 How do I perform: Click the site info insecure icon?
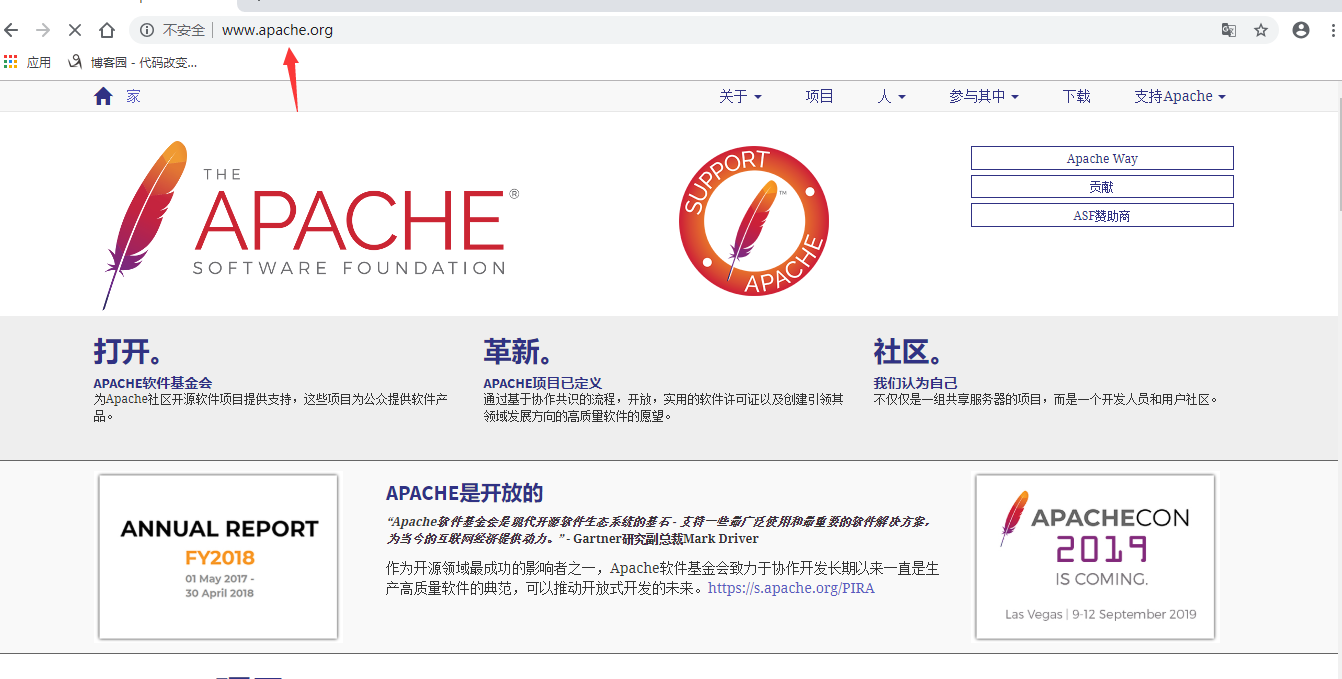click(147, 30)
